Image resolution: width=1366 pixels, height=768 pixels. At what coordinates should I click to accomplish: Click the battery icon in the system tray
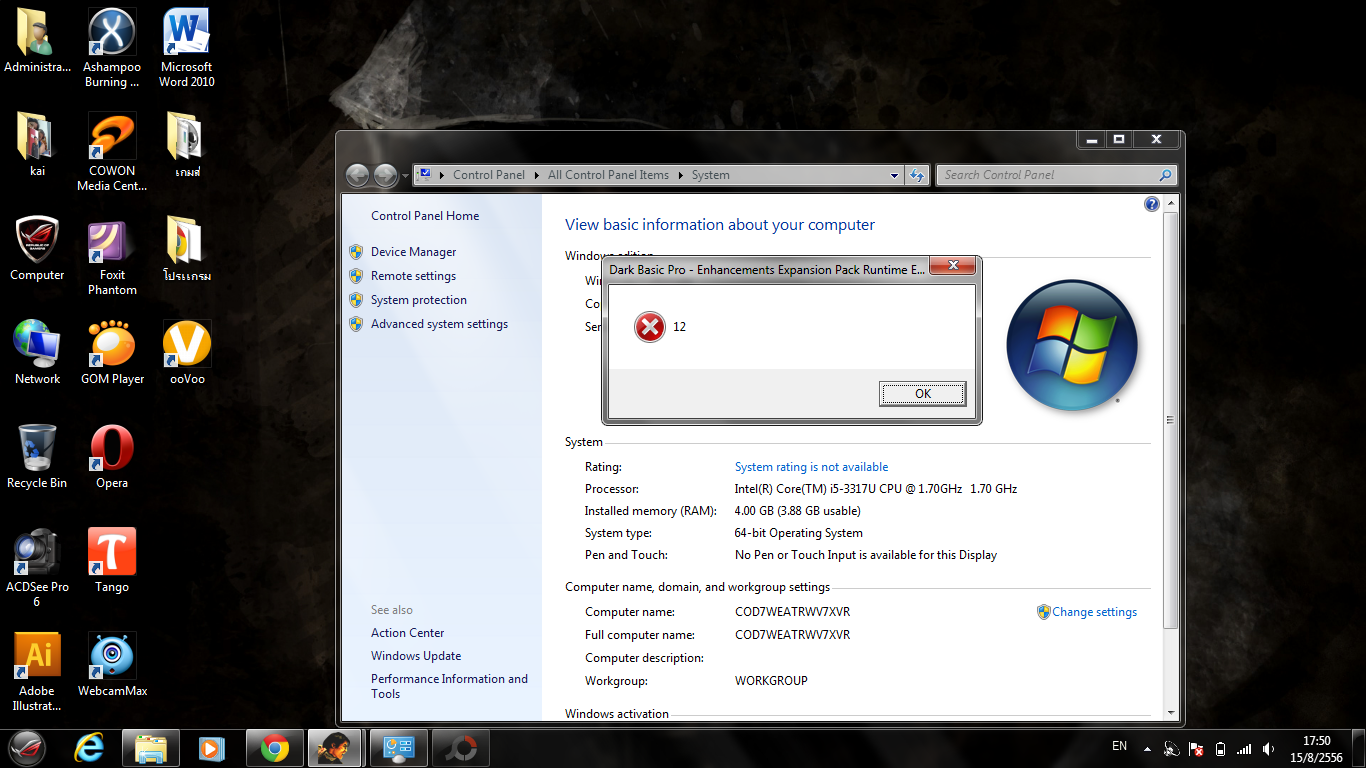(x=1220, y=749)
